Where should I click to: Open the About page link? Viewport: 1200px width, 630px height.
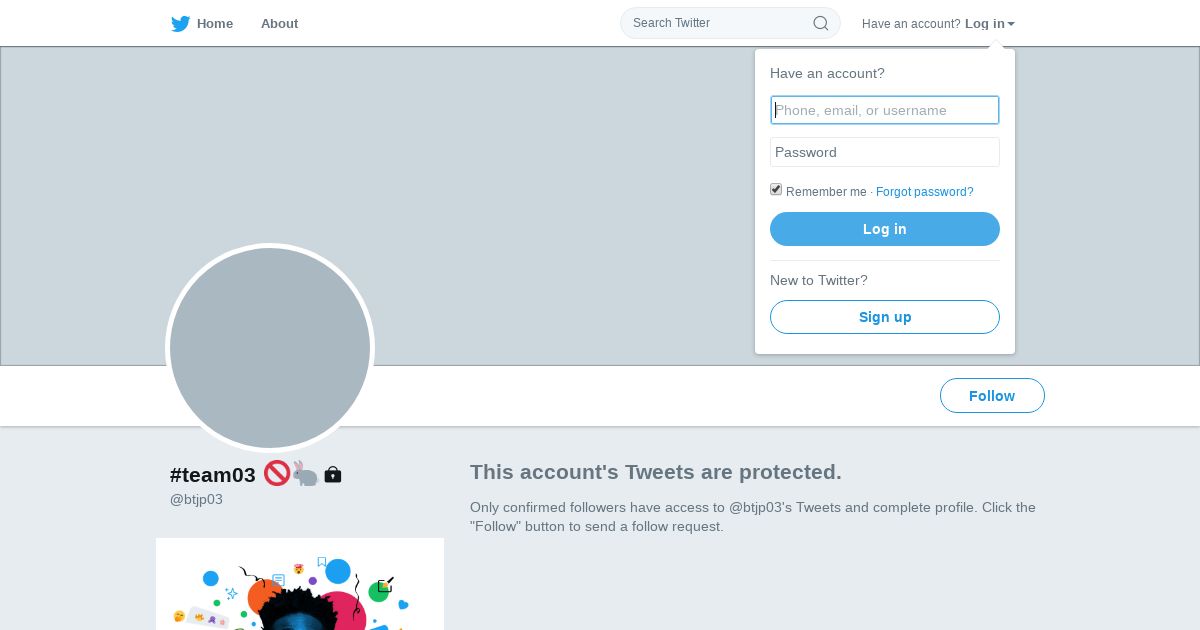[x=279, y=24]
